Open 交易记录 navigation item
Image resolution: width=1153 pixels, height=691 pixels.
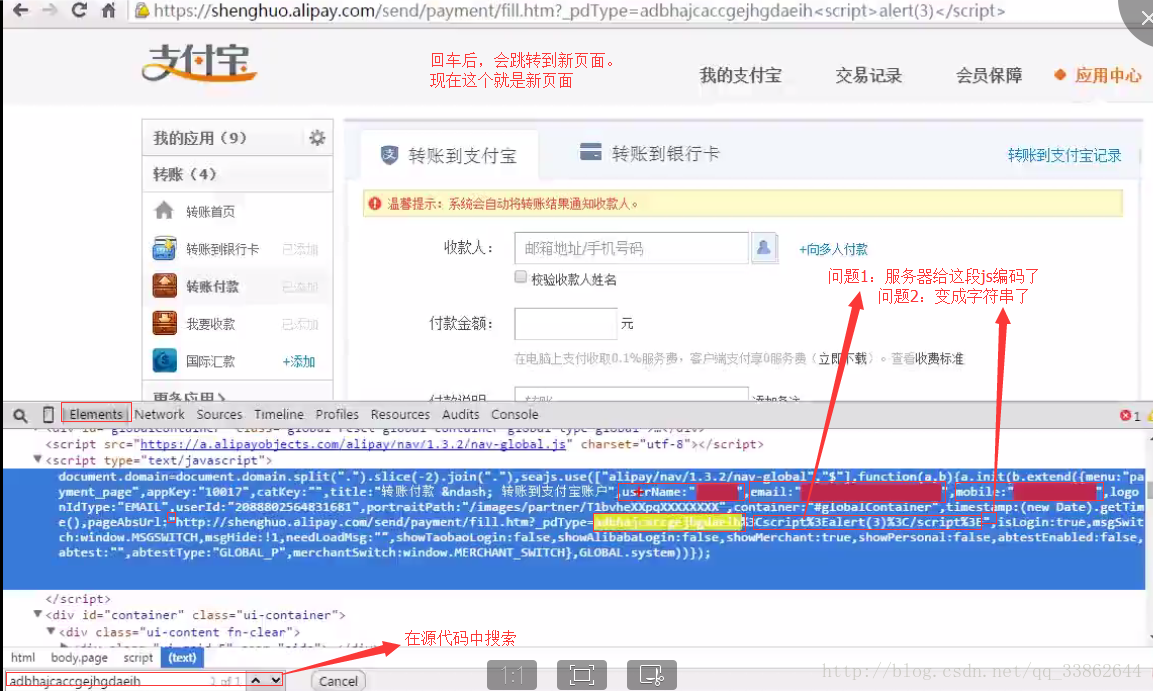click(x=868, y=75)
